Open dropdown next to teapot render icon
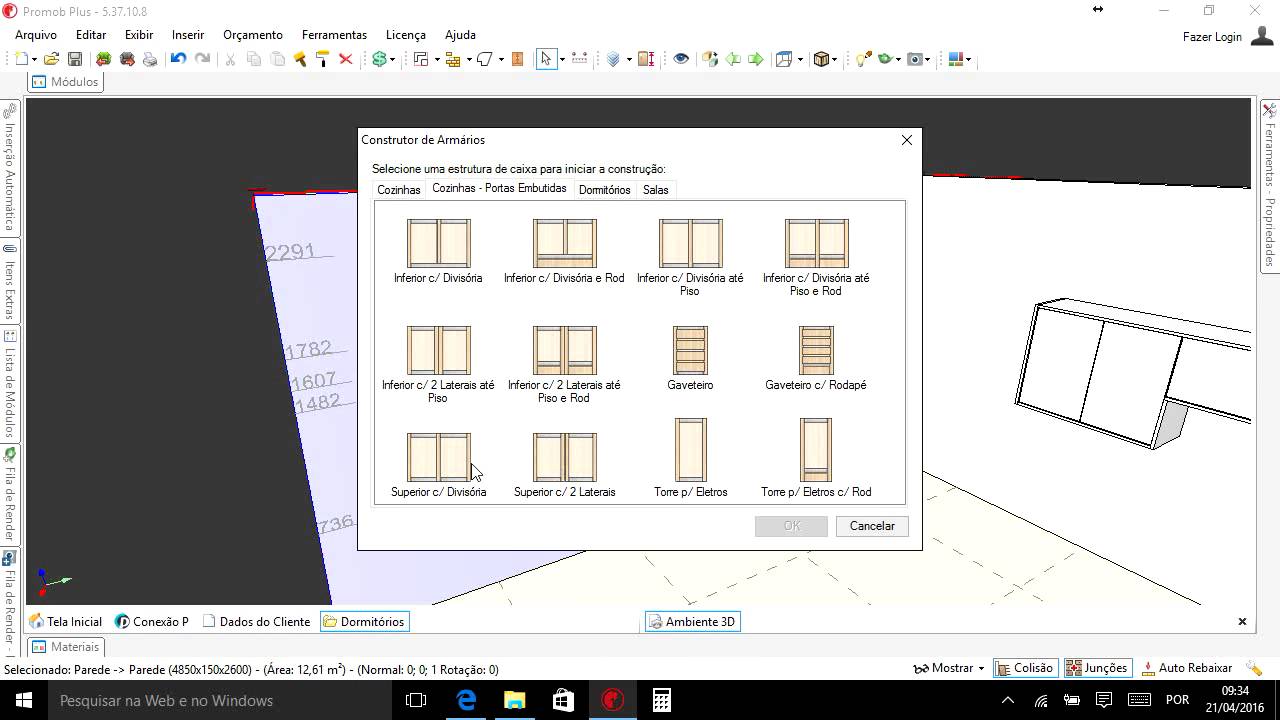The width and height of the screenshot is (1280, 720). point(898,60)
